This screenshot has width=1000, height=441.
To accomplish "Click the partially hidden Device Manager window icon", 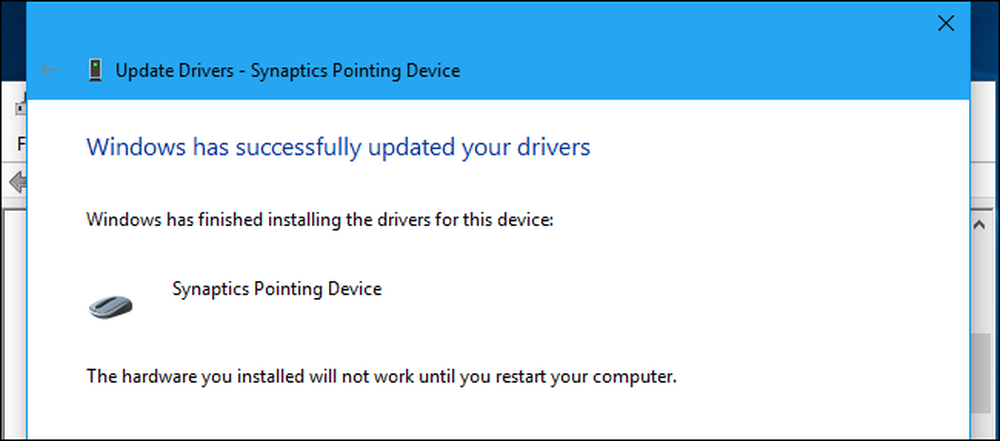I will pyautogui.click(x=20, y=107).
